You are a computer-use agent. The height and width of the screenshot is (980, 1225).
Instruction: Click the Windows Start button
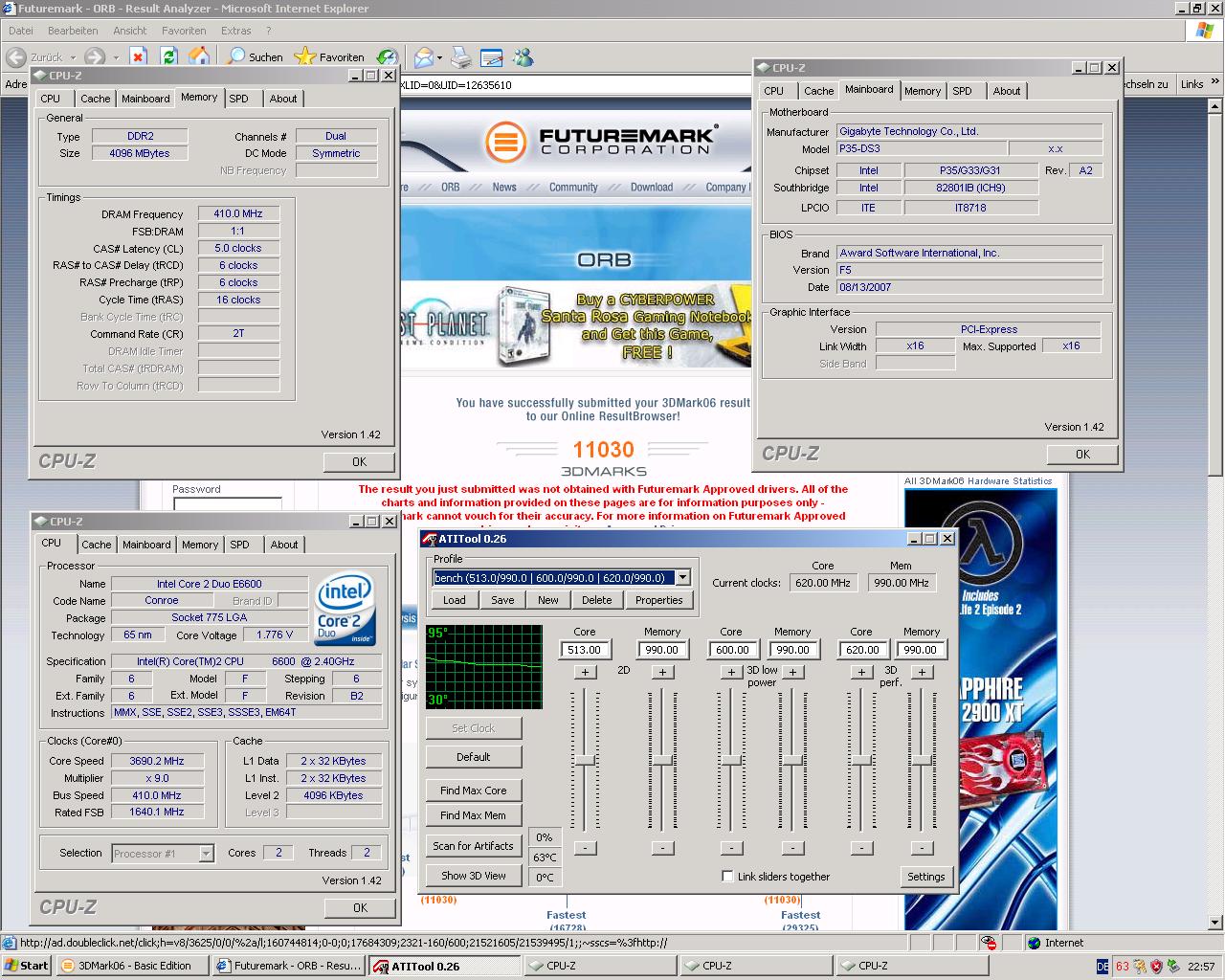coord(26,966)
